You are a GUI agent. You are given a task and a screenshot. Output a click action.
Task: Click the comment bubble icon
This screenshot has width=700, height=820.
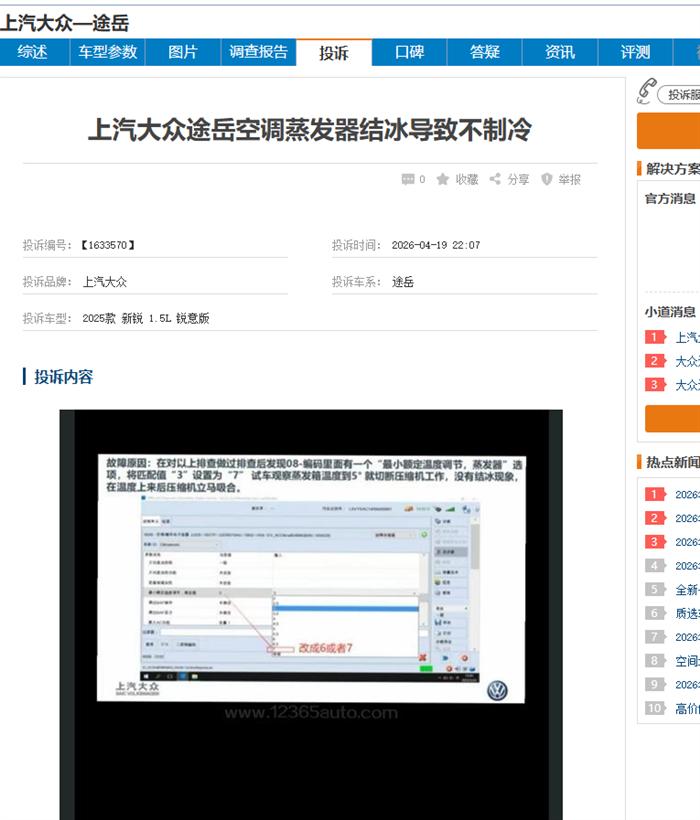pos(408,180)
